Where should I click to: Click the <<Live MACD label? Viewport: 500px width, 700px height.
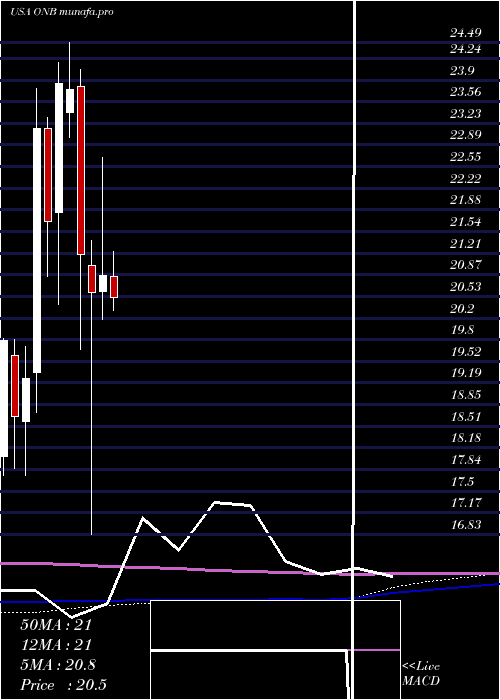[421, 673]
